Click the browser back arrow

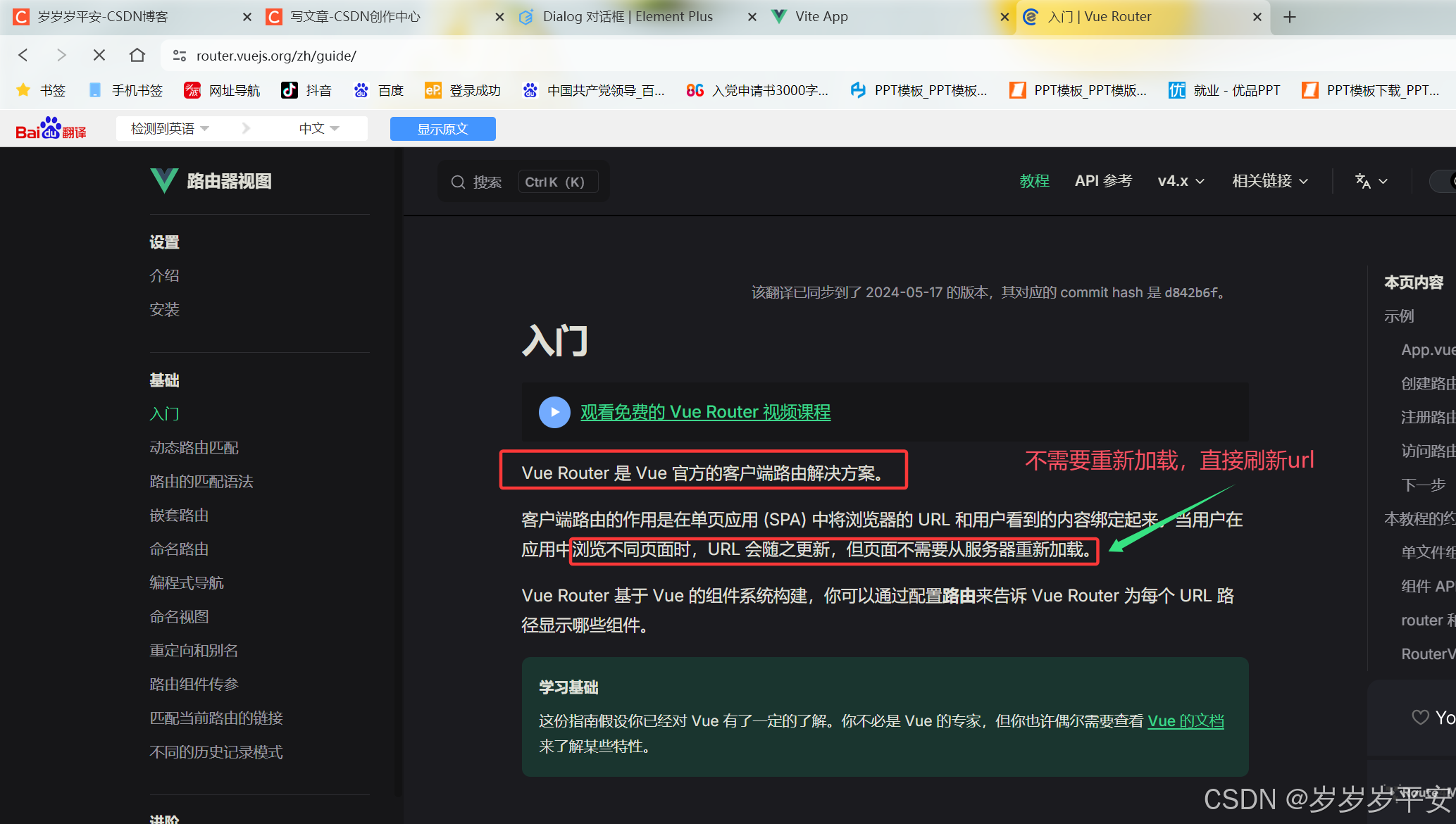click(23, 55)
